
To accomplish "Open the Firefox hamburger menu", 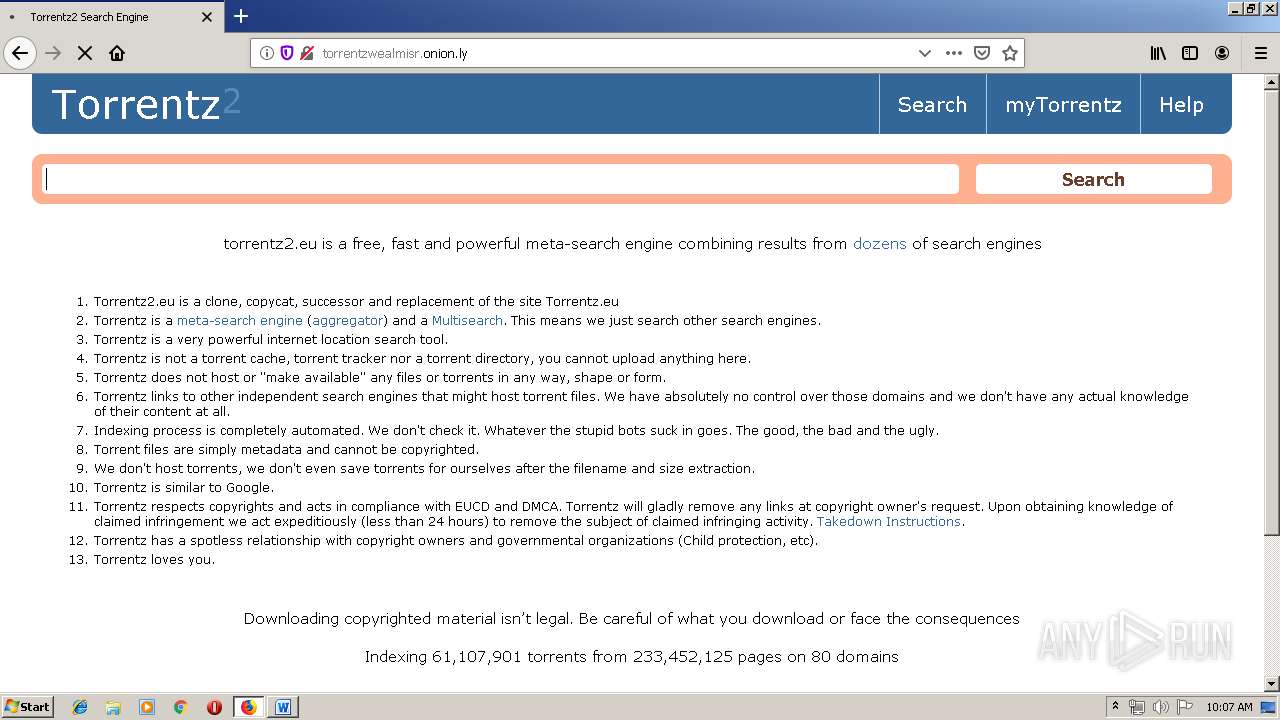I will tap(1261, 53).
